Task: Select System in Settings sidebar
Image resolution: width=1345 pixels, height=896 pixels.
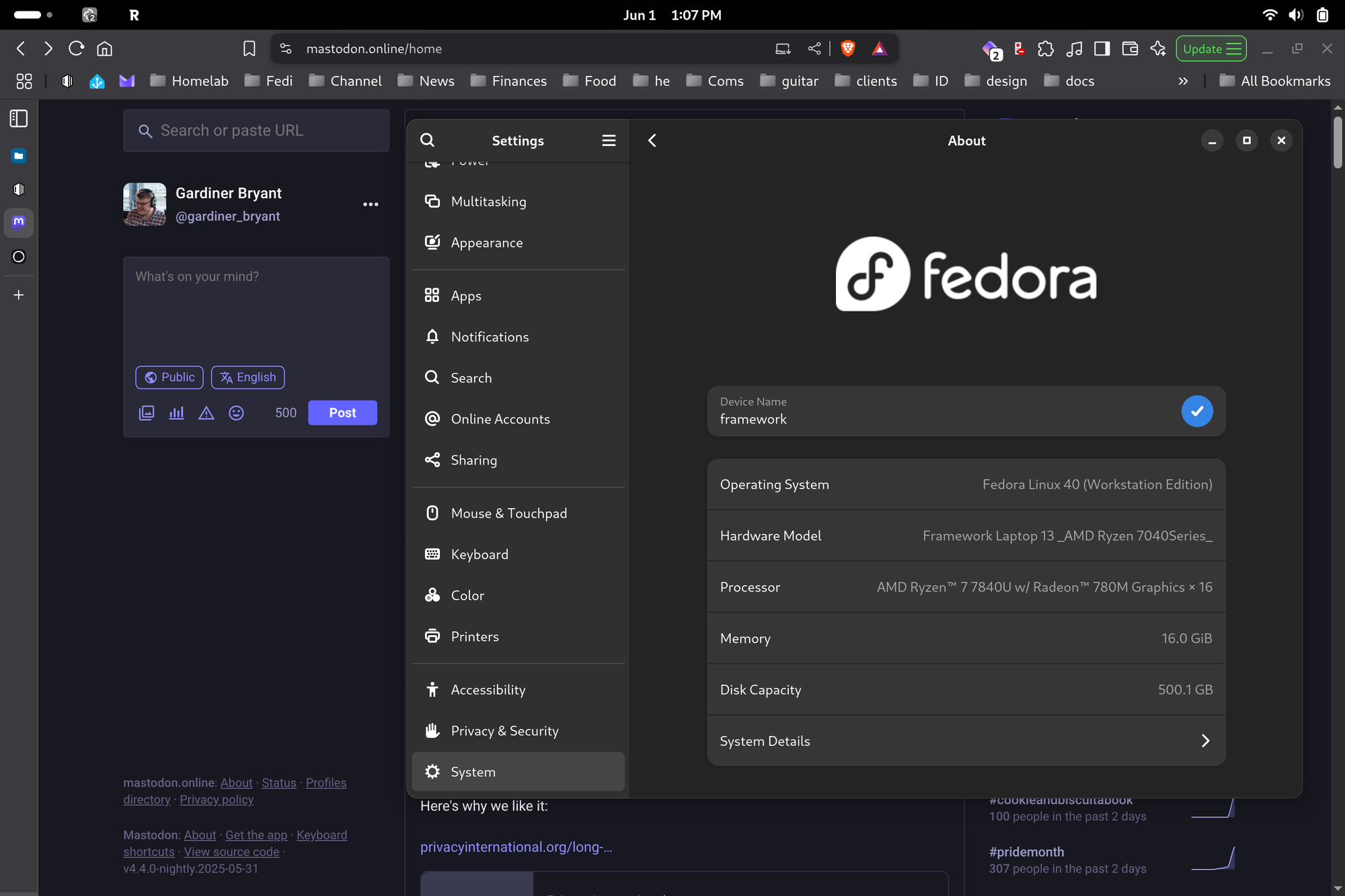Action: (x=518, y=772)
